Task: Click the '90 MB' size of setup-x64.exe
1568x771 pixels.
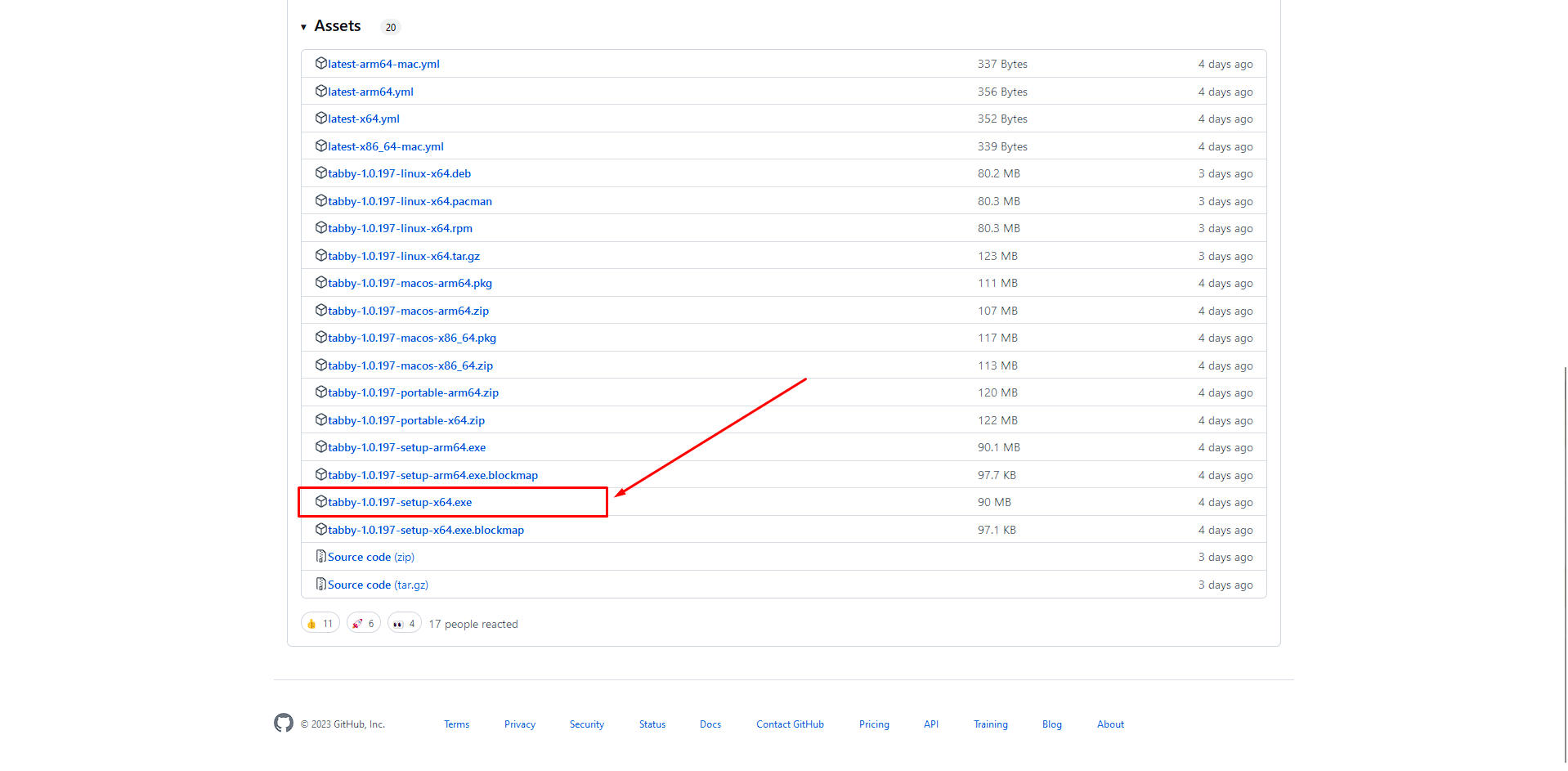Action: click(x=994, y=502)
